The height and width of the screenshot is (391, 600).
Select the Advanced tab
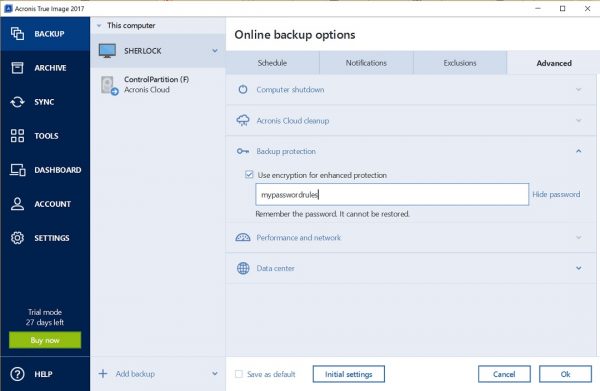point(554,63)
